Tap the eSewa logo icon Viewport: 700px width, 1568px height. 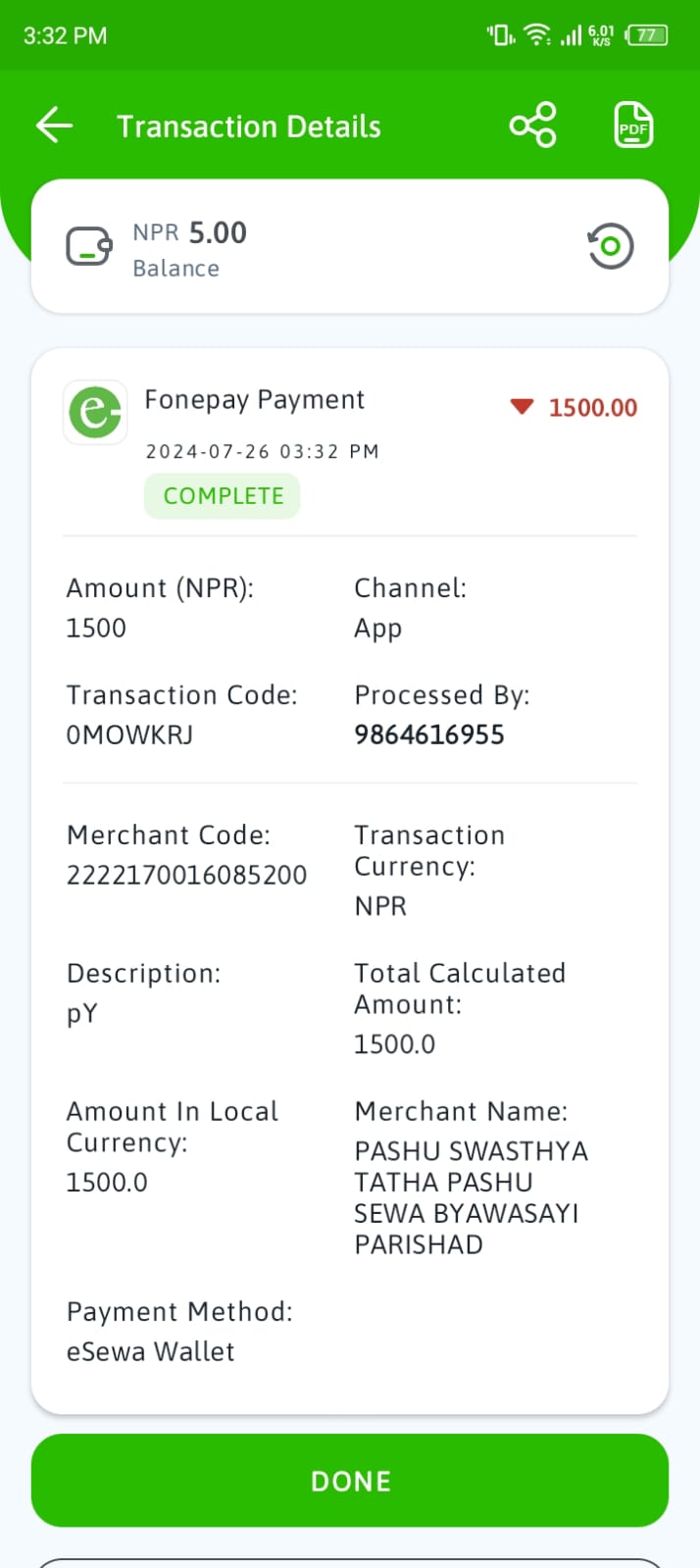95,412
